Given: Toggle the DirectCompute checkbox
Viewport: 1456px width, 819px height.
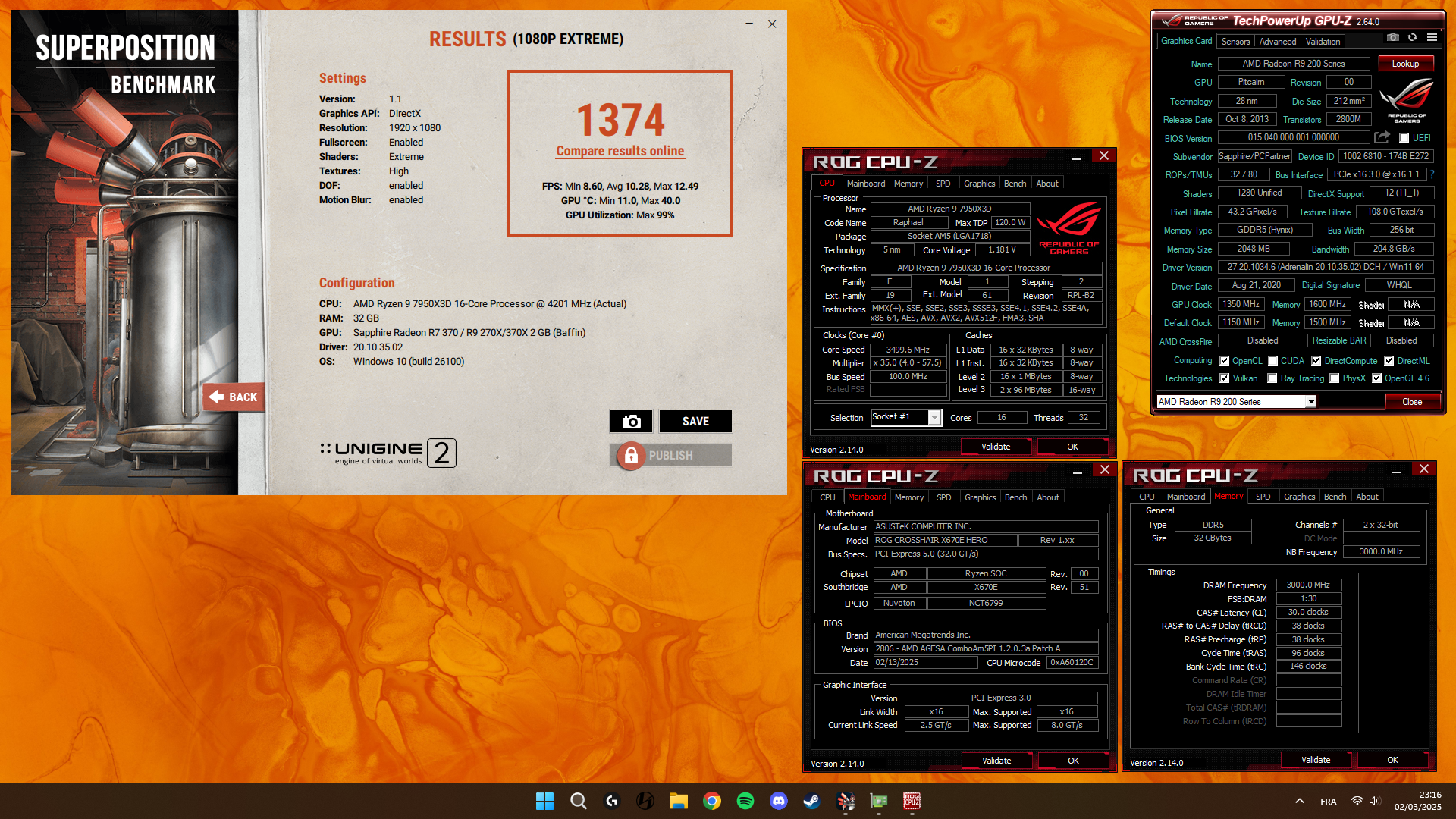Looking at the screenshot, I should (x=1316, y=361).
